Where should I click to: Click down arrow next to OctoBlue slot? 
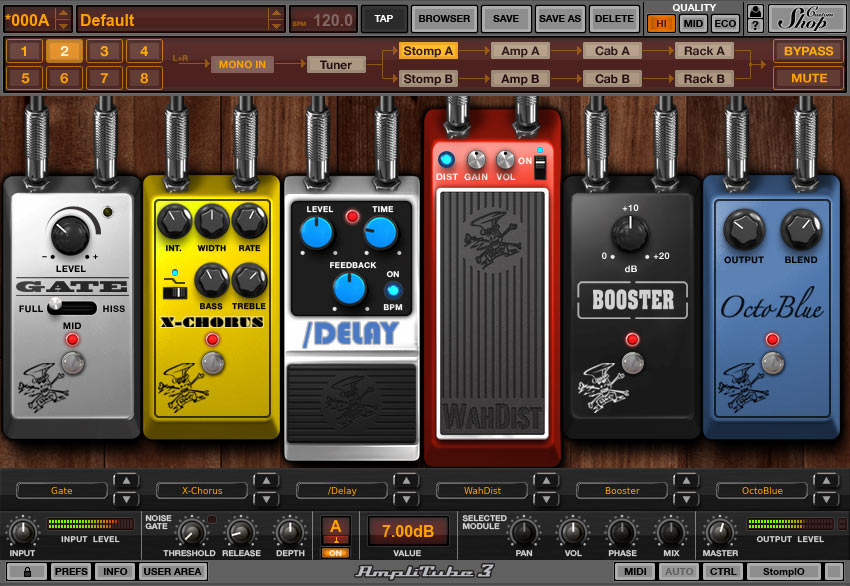pos(826,499)
